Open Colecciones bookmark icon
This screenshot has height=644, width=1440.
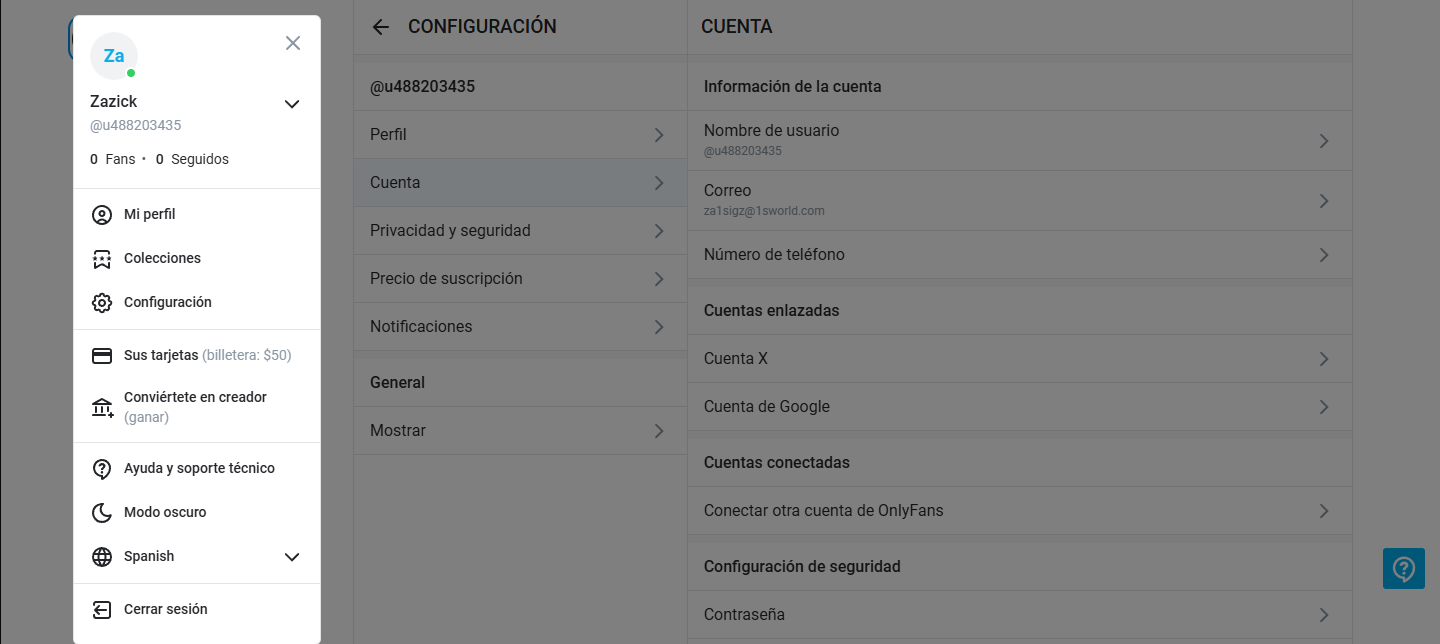click(102, 259)
